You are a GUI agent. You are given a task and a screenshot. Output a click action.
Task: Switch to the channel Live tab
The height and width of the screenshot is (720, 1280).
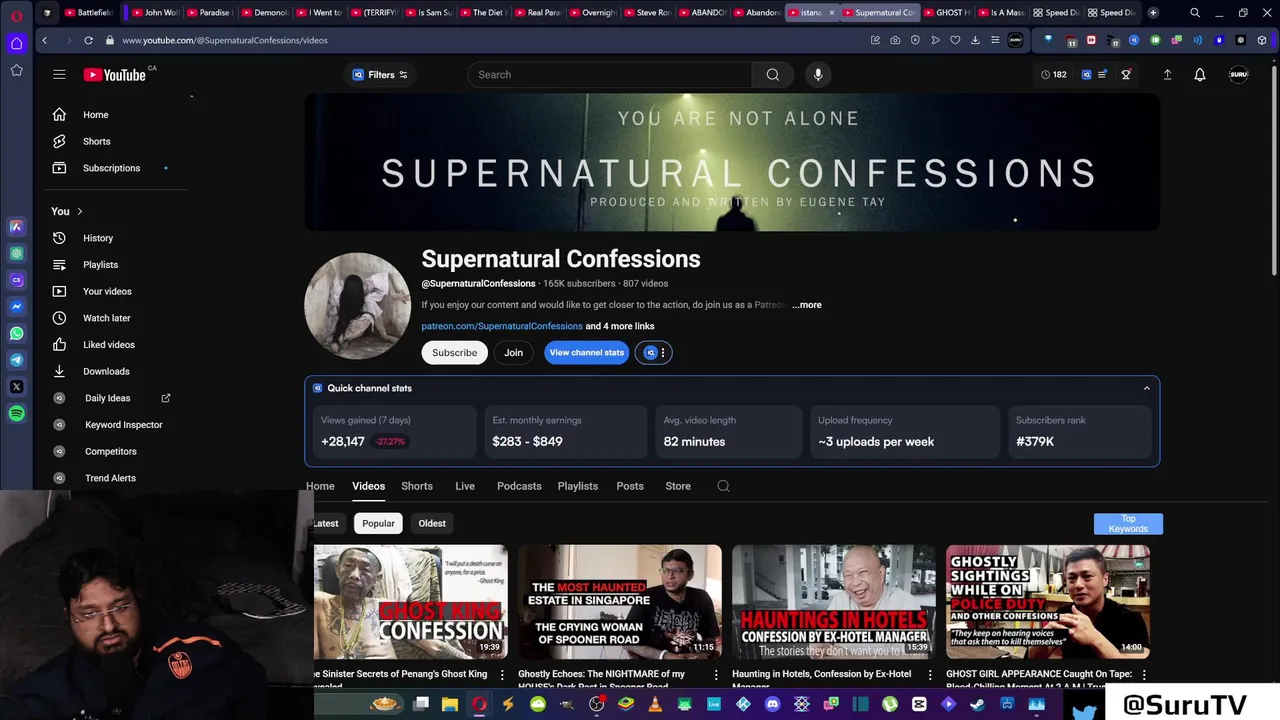[x=465, y=486]
